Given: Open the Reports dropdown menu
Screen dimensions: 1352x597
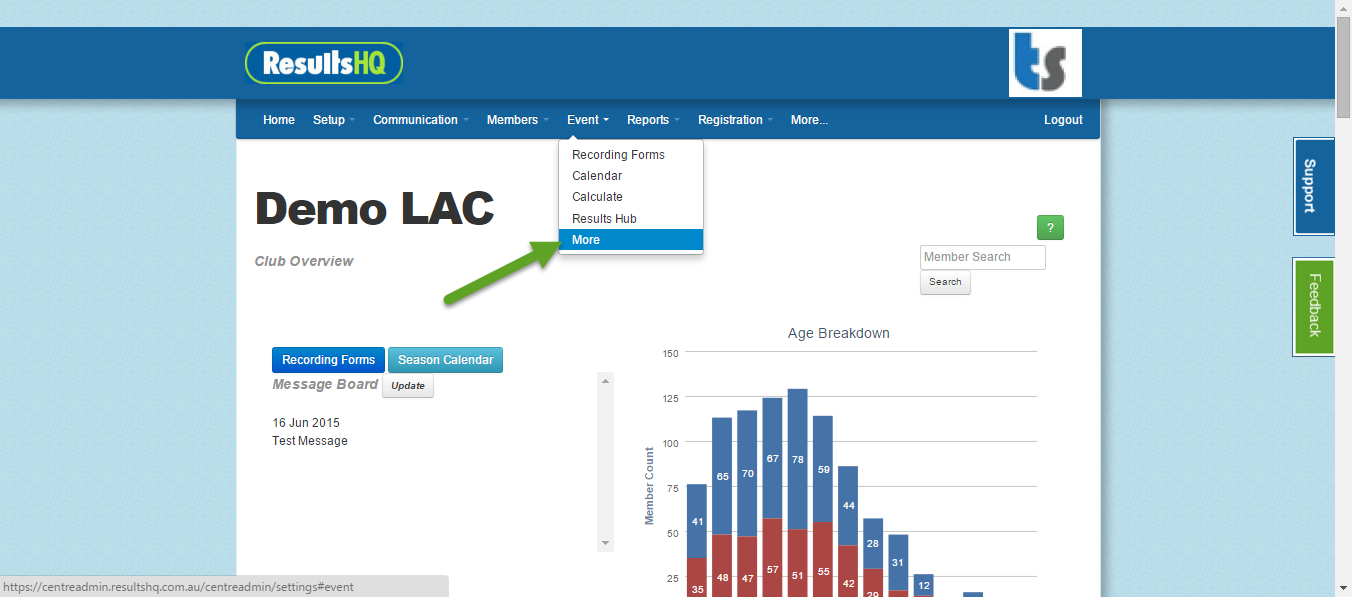Looking at the screenshot, I should tap(648, 119).
